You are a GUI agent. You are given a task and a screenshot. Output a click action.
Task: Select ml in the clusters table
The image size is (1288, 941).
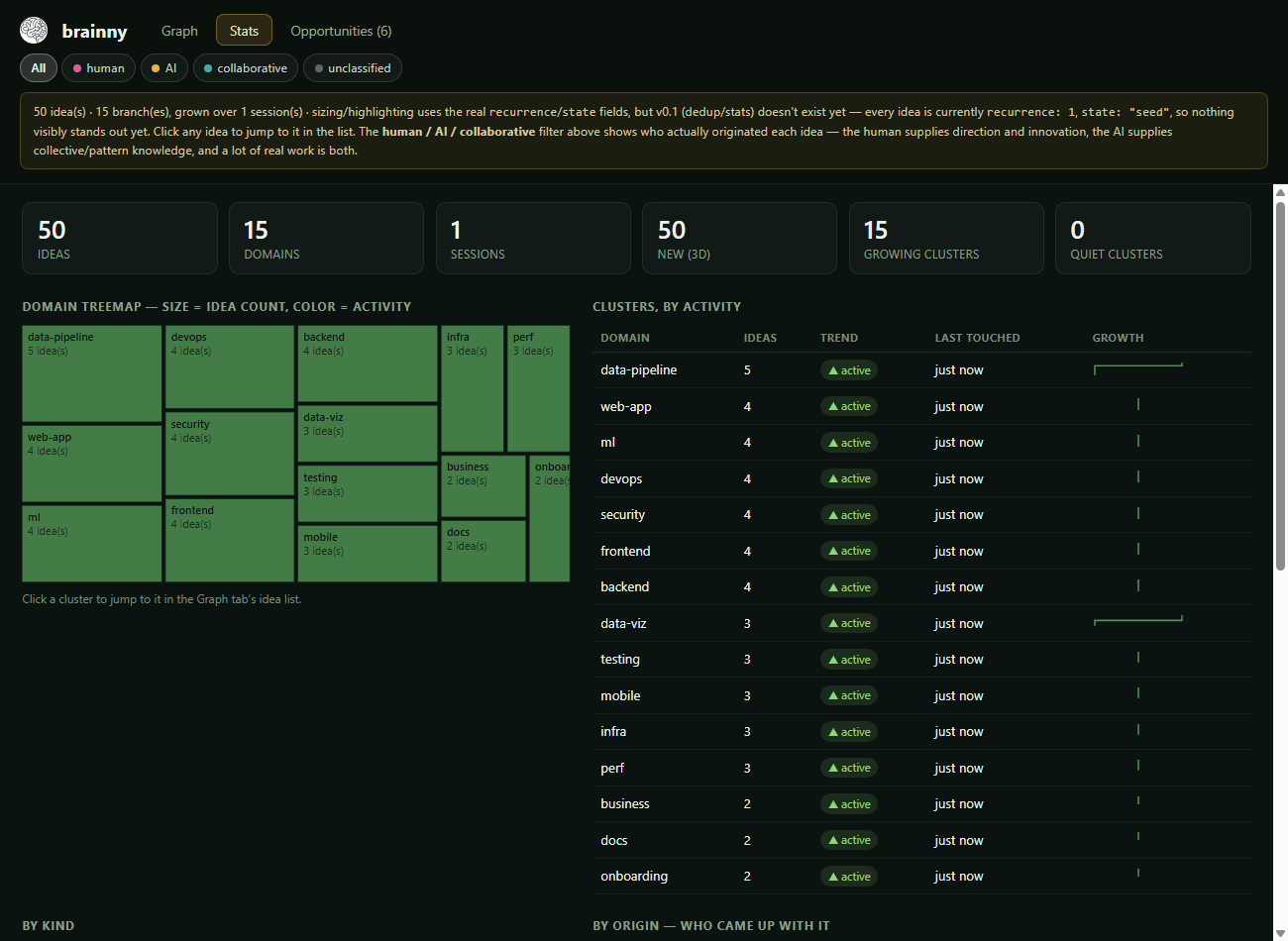pos(607,443)
